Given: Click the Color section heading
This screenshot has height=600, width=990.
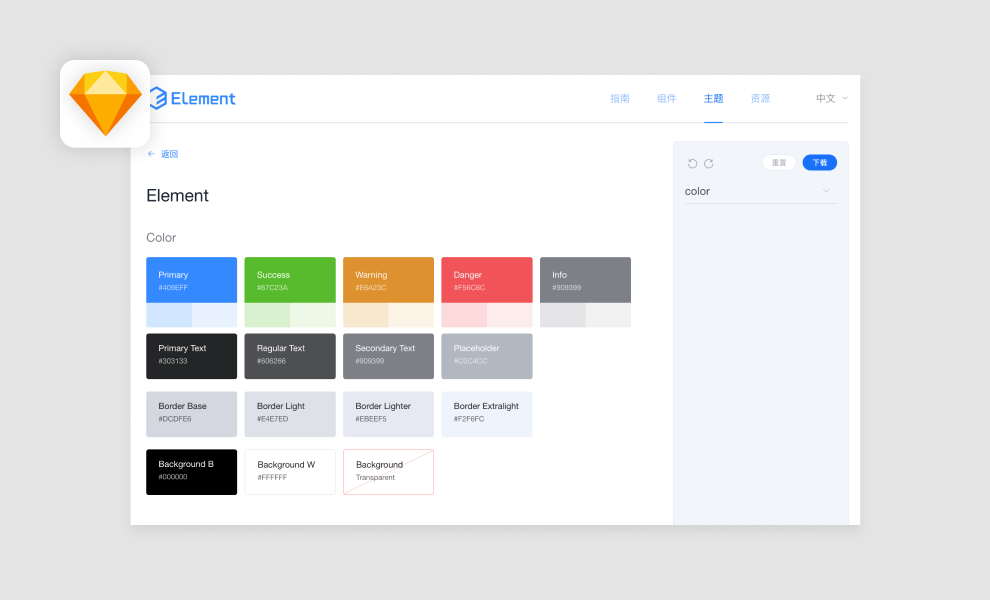Looking at the screenshot, I should coord(161,237).
